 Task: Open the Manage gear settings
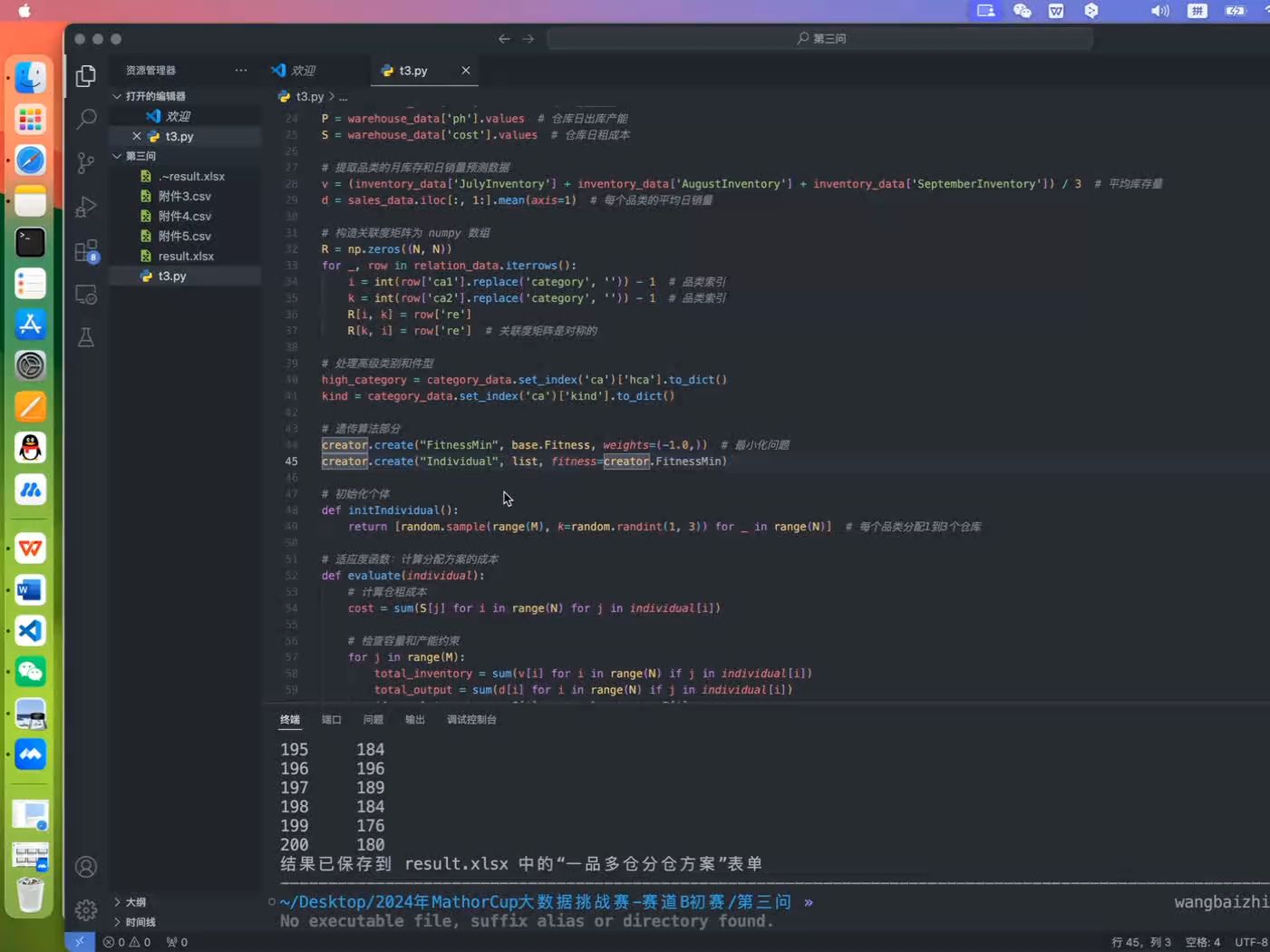click(86, 909)
